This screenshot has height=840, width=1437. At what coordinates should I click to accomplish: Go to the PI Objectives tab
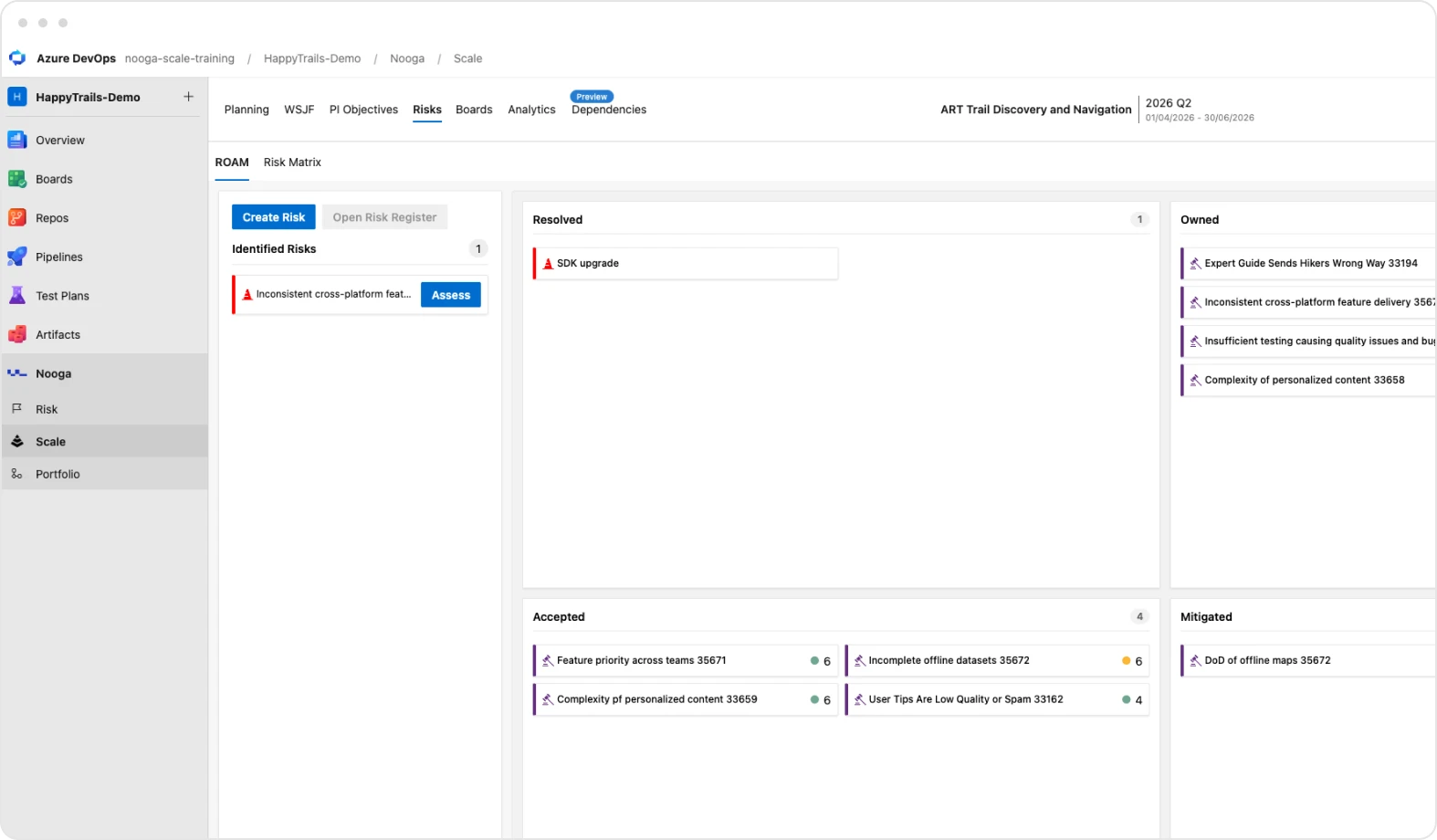(x=363, y=110)
